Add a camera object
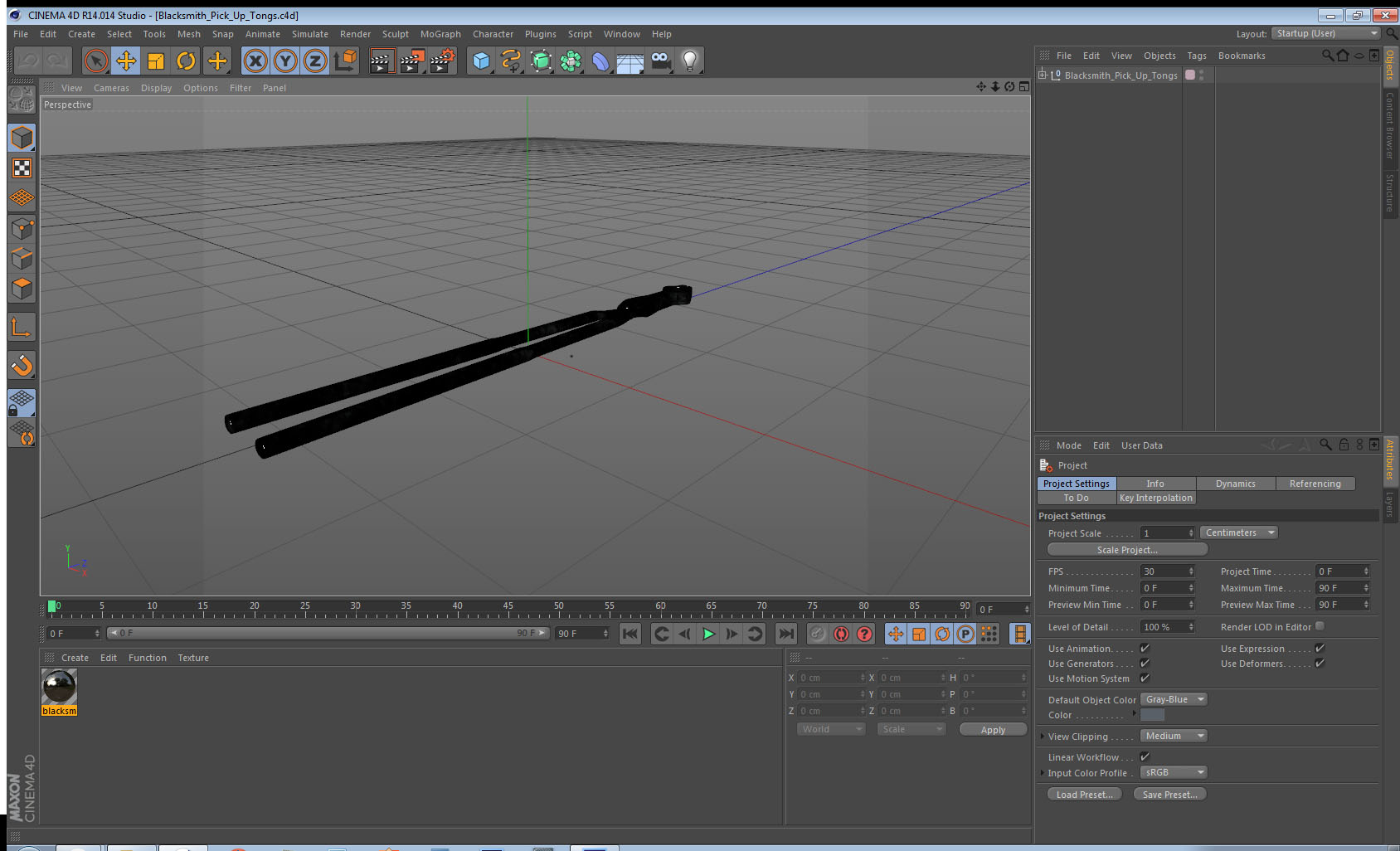The height and width of the screenshot is (851, 1400). click(660, 61)
